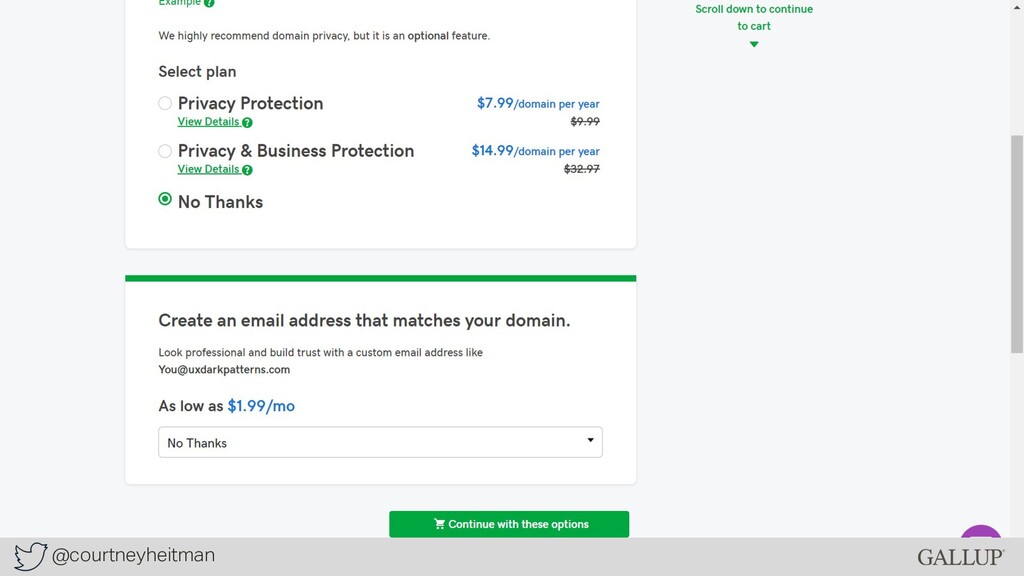Click the page vertical scrollbar thumb
This screenshot has height=576, width=1024.
tap(1017, 244)
